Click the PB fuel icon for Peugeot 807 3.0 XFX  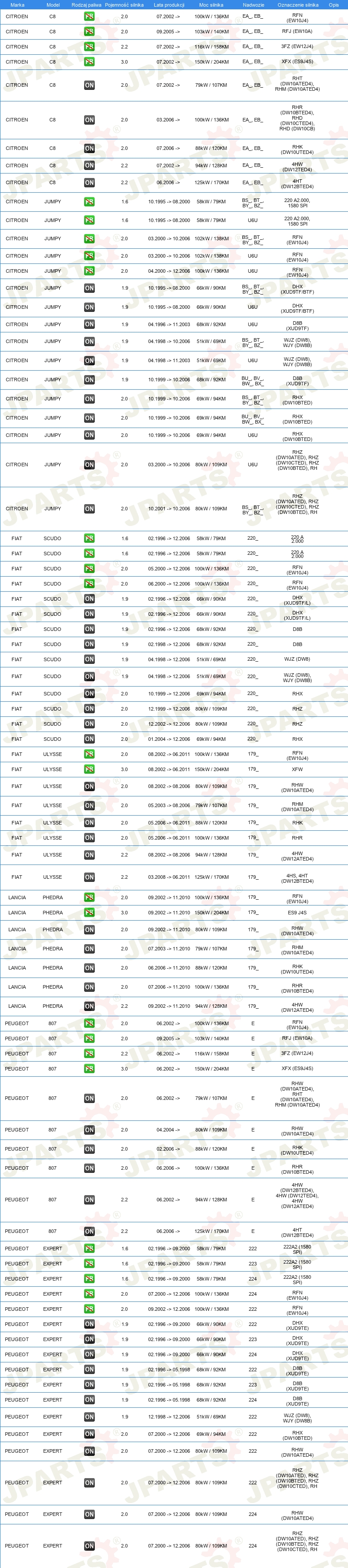tap(89, 1068)
